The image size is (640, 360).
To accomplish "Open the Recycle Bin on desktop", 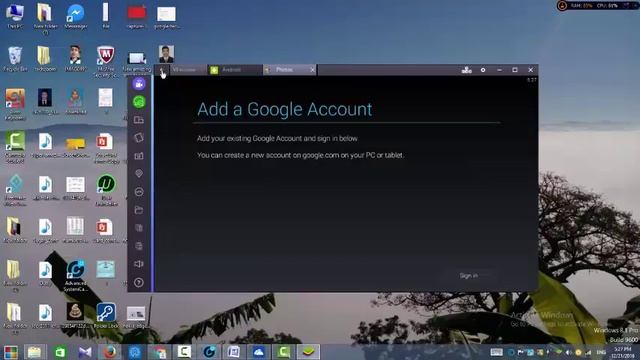I will pos(15,59).
